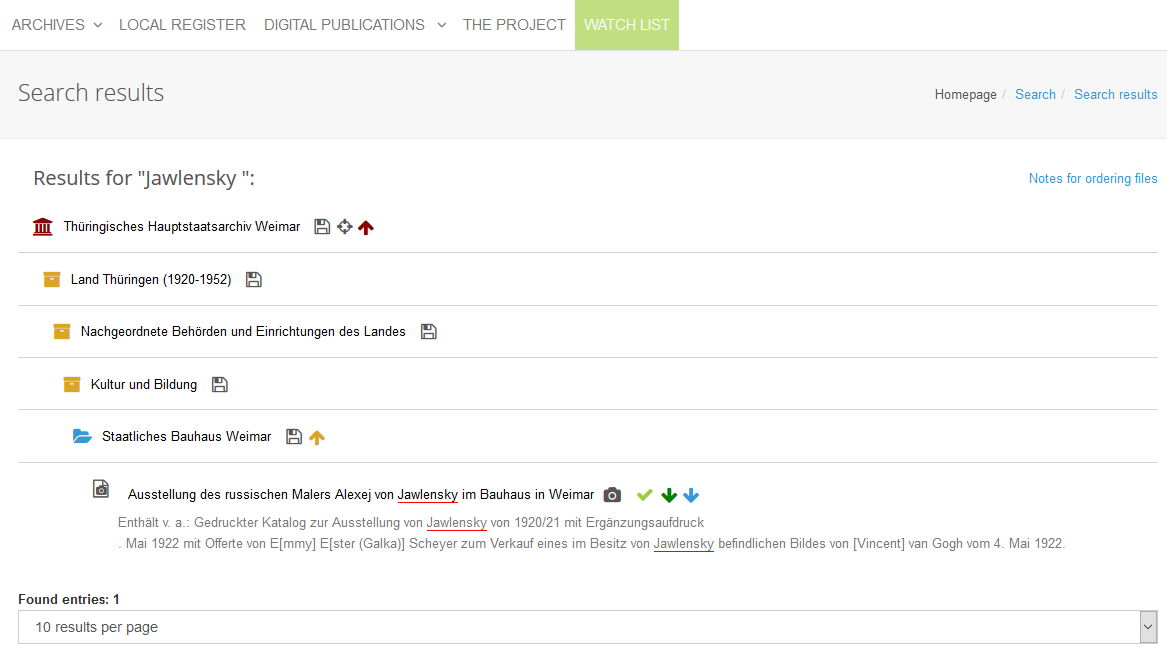The width and height of the screenshot is (1167, 654).
Task: Save the Land Thüringen (1920-1952) entry
Action: point(254,280)
